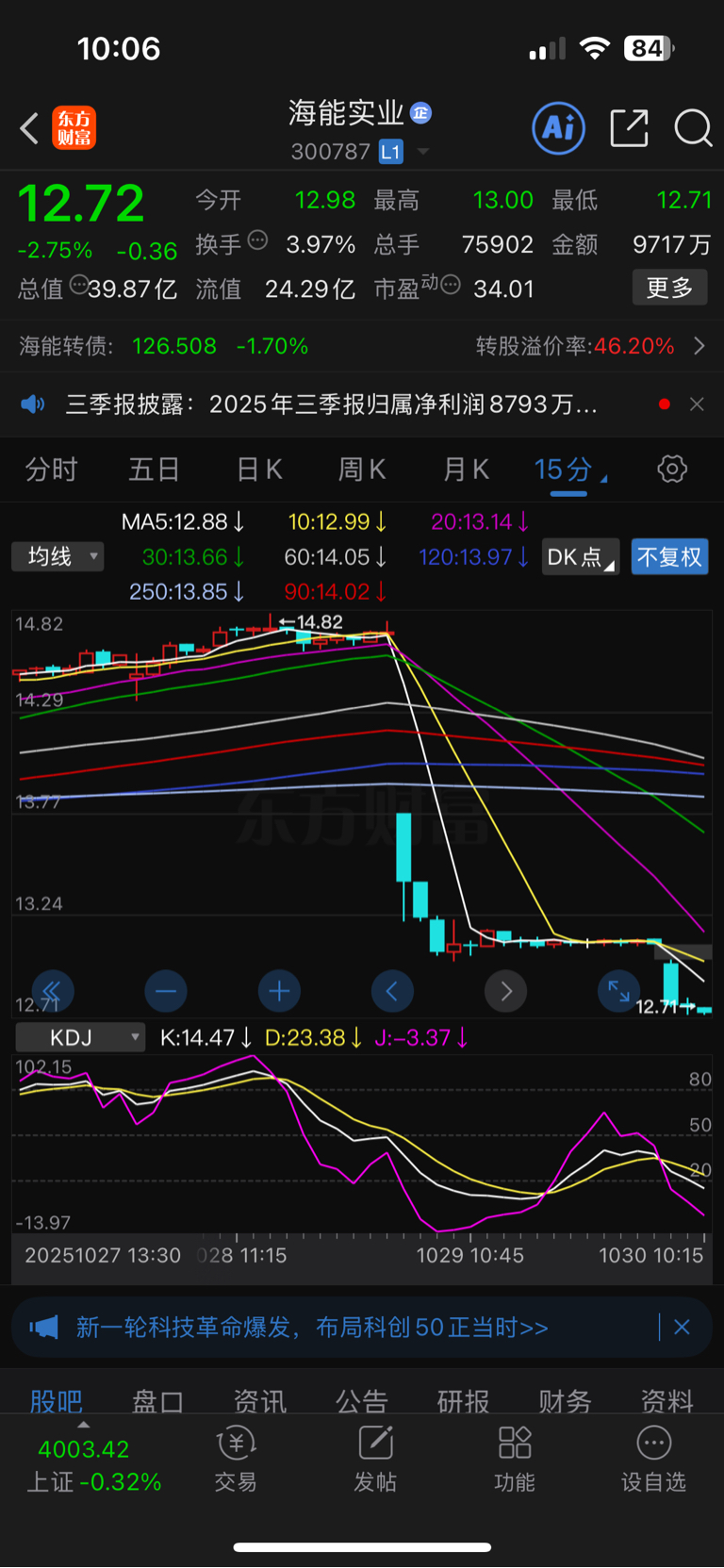Move chart right with chevron icon
The width and height of the screenshot is (724, 1568).
click(506, 991)
